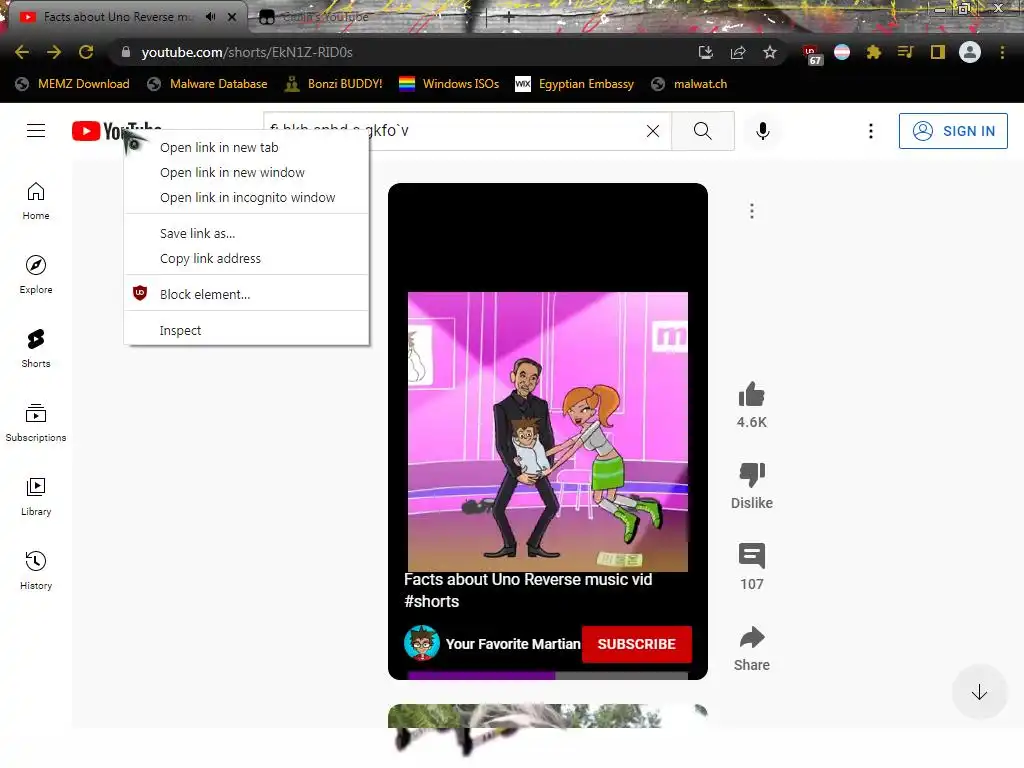
Task: Open the Extensions puzzle piece menu
Action: coord(873,52)
